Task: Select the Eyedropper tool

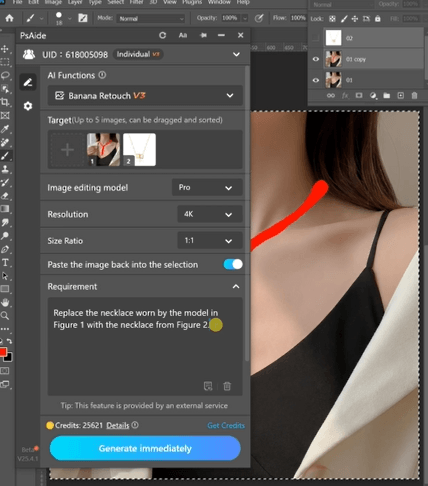Action: [x=5, y=129]
